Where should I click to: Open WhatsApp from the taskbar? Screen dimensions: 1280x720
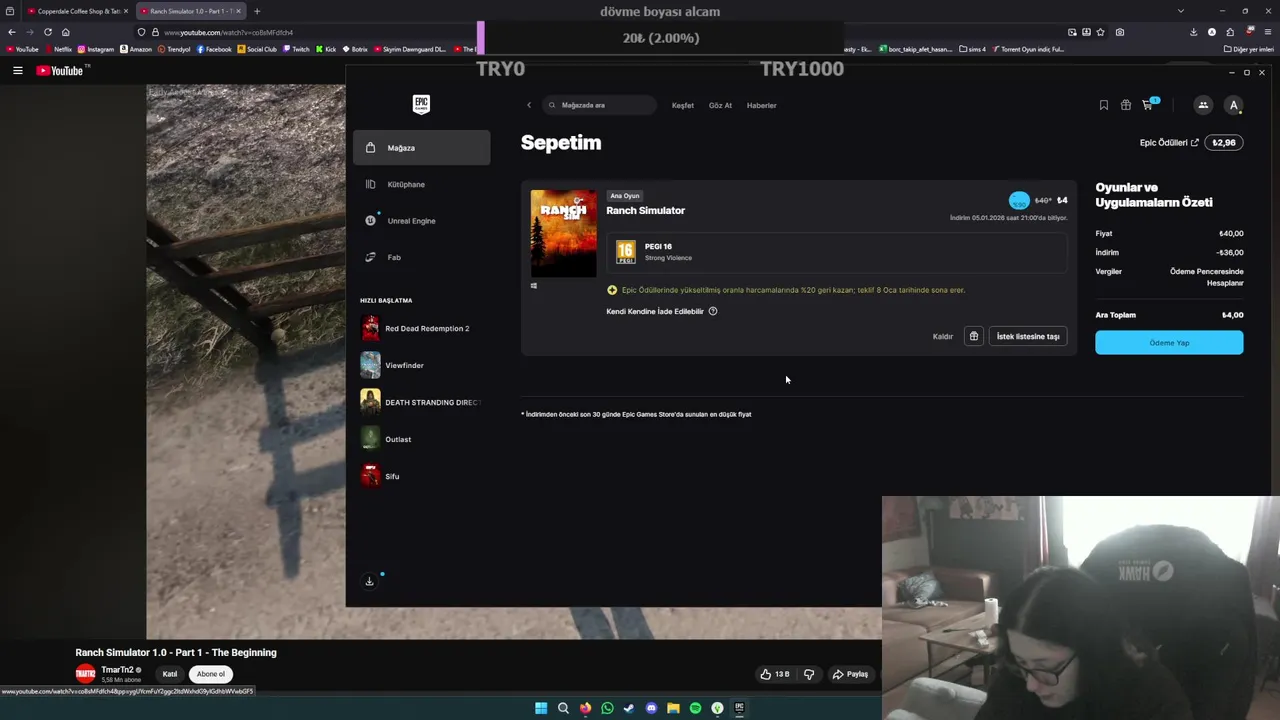(x=607, y=708)
